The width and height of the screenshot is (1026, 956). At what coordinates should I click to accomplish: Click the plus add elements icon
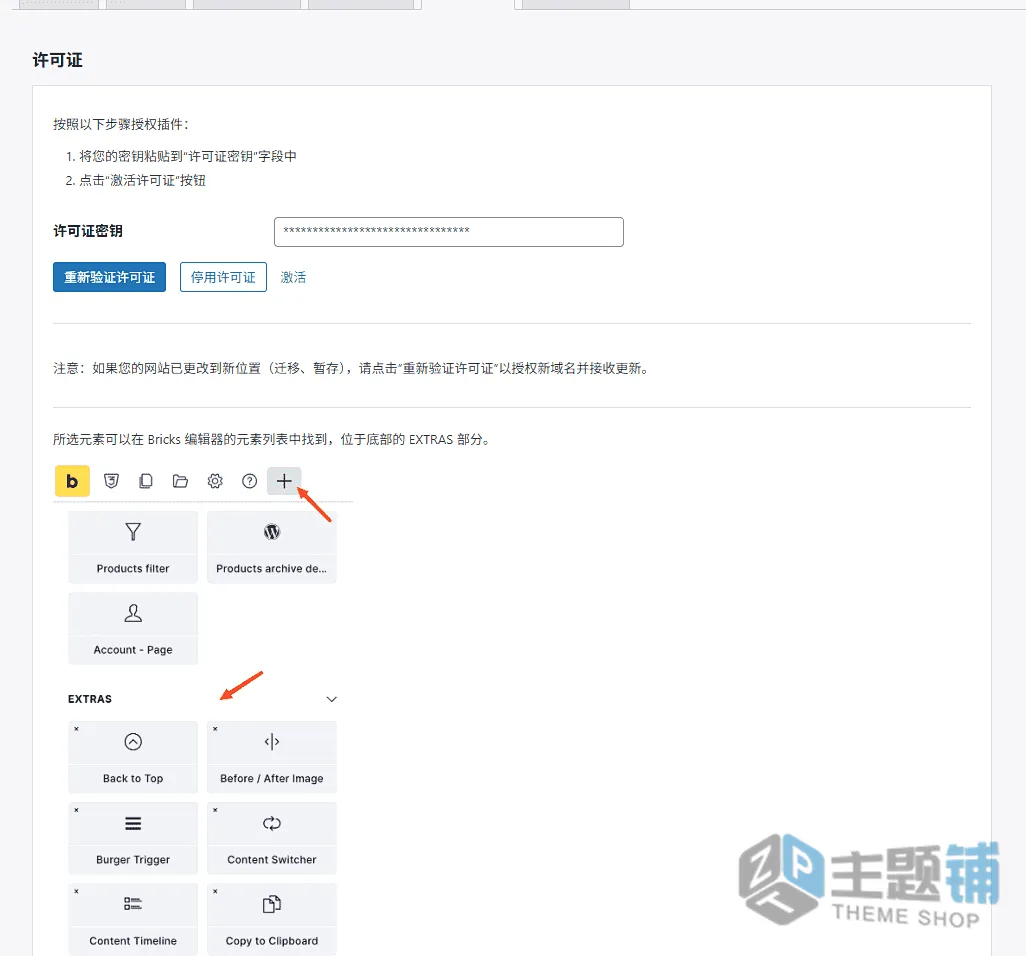284,482
